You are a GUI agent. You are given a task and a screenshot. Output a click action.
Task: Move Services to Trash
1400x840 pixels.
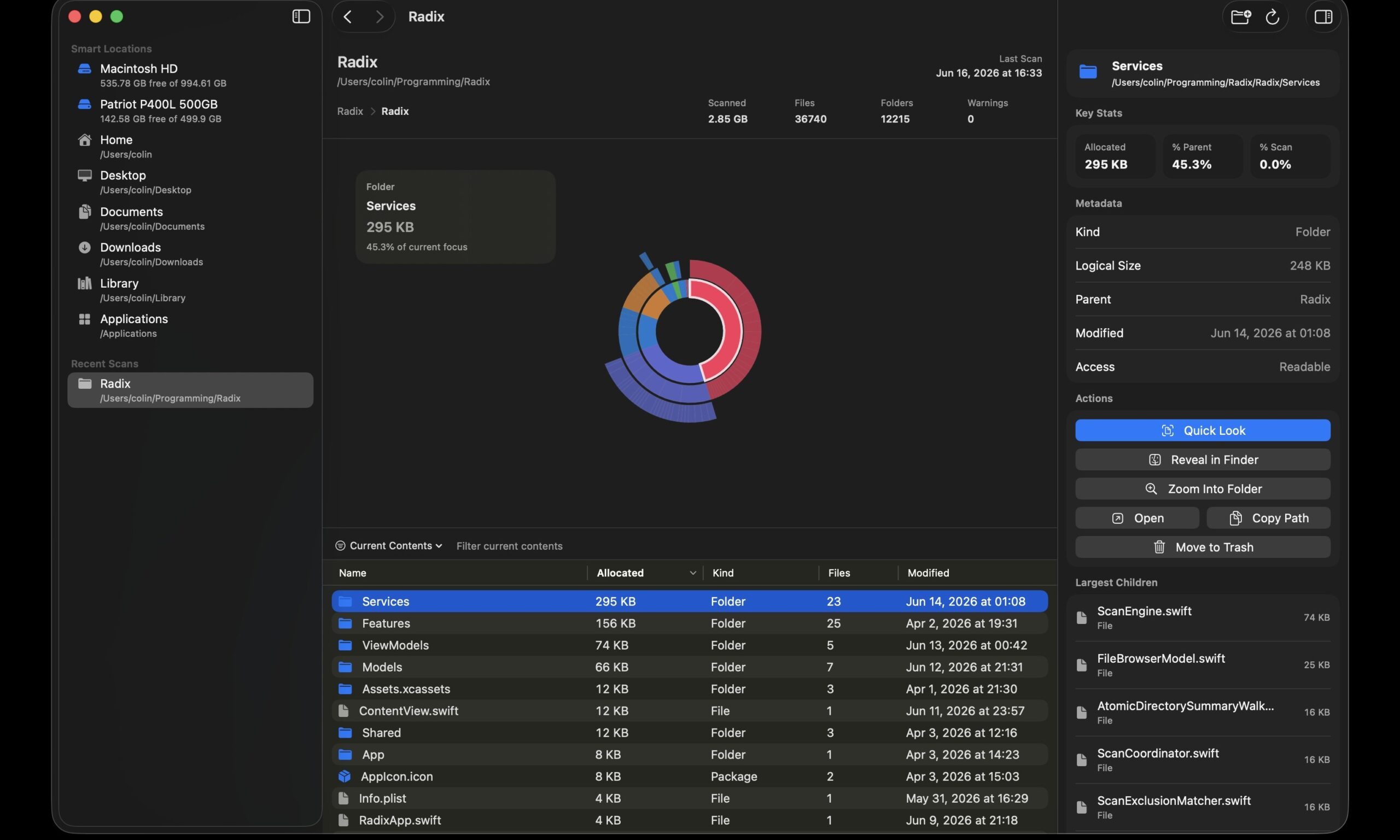(x=1203, y=547)
